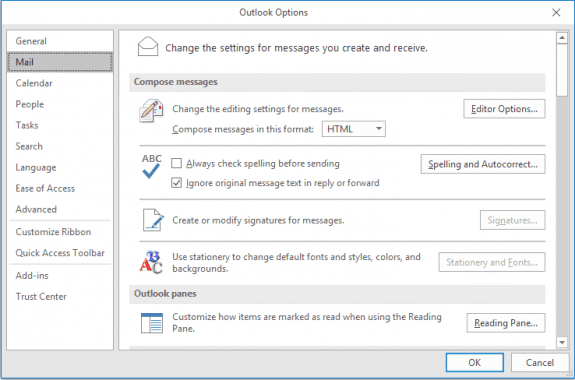Close the Outlook Options dialog
This screenshot has height=380, width=575.
pyautogui.click(x=556, y=12)
